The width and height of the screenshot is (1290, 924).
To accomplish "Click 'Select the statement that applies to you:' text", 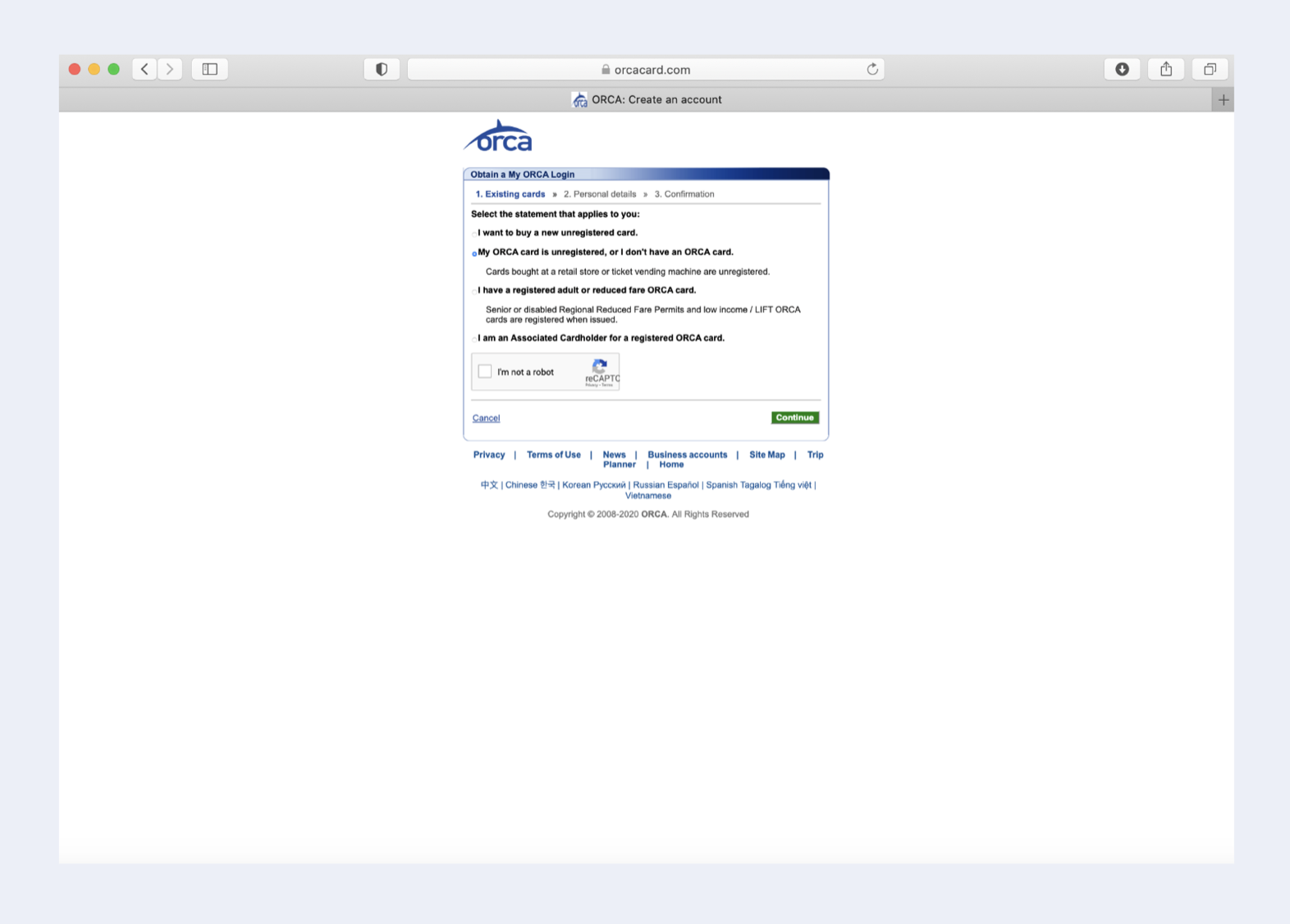I will point(556,213).
